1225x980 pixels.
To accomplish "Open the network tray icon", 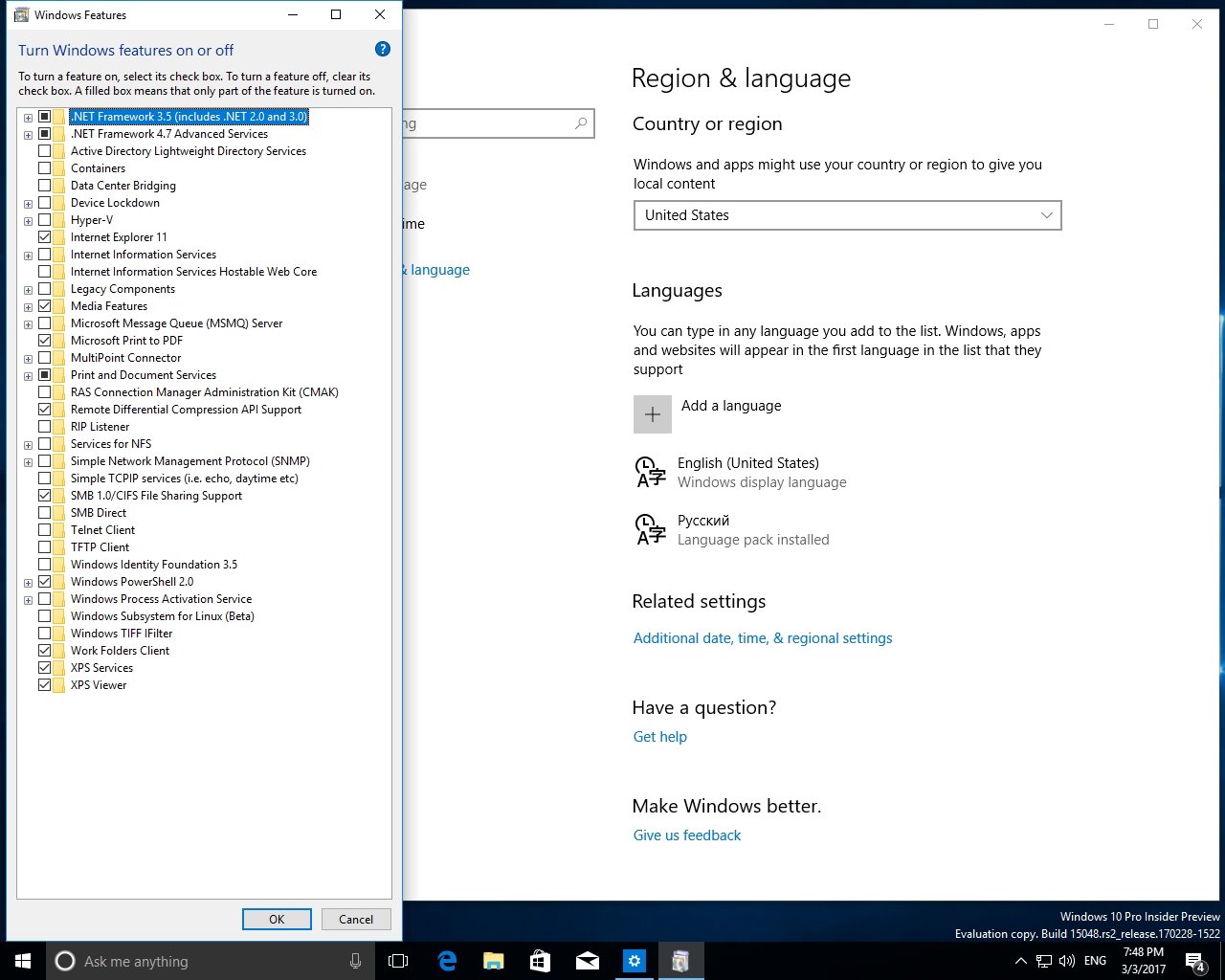I will [1044, 961].
